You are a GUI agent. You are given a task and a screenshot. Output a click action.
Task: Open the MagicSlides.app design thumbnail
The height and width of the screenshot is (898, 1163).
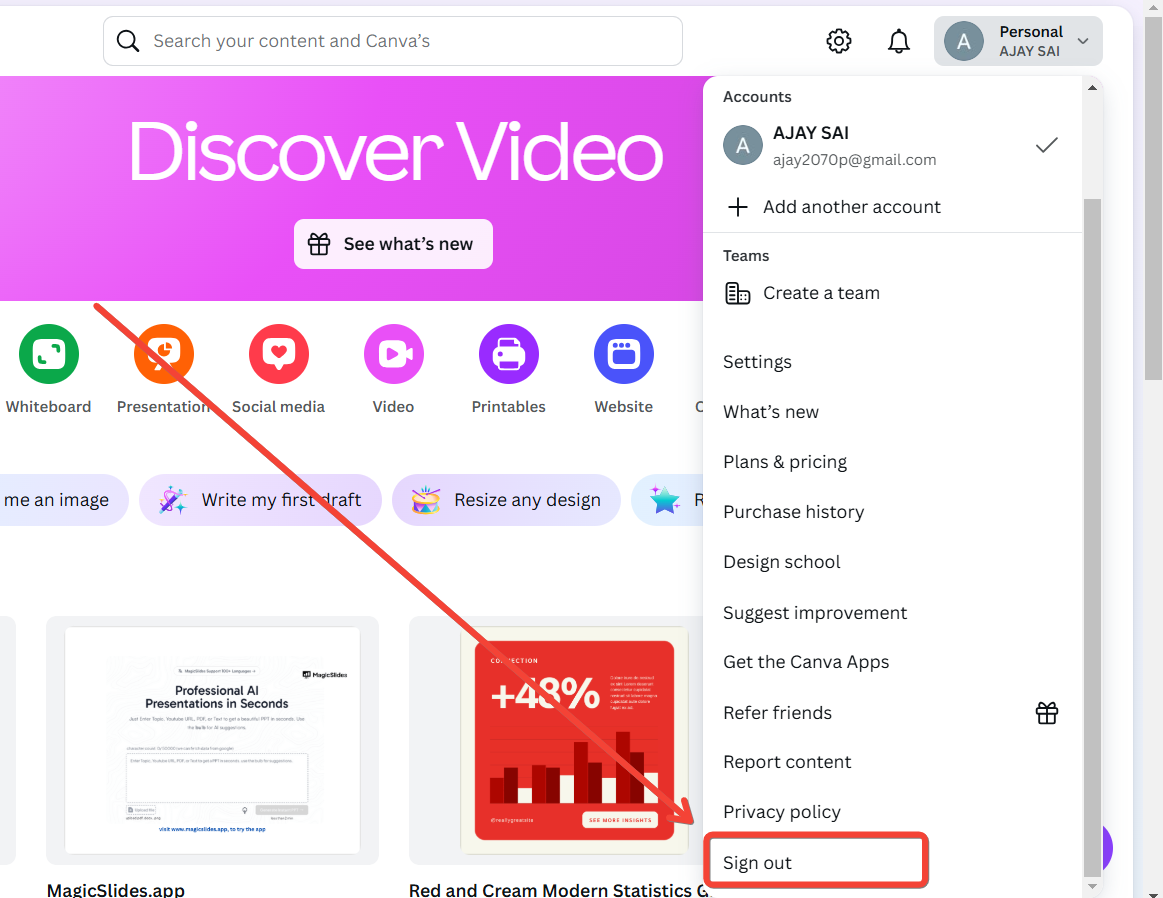212,740
